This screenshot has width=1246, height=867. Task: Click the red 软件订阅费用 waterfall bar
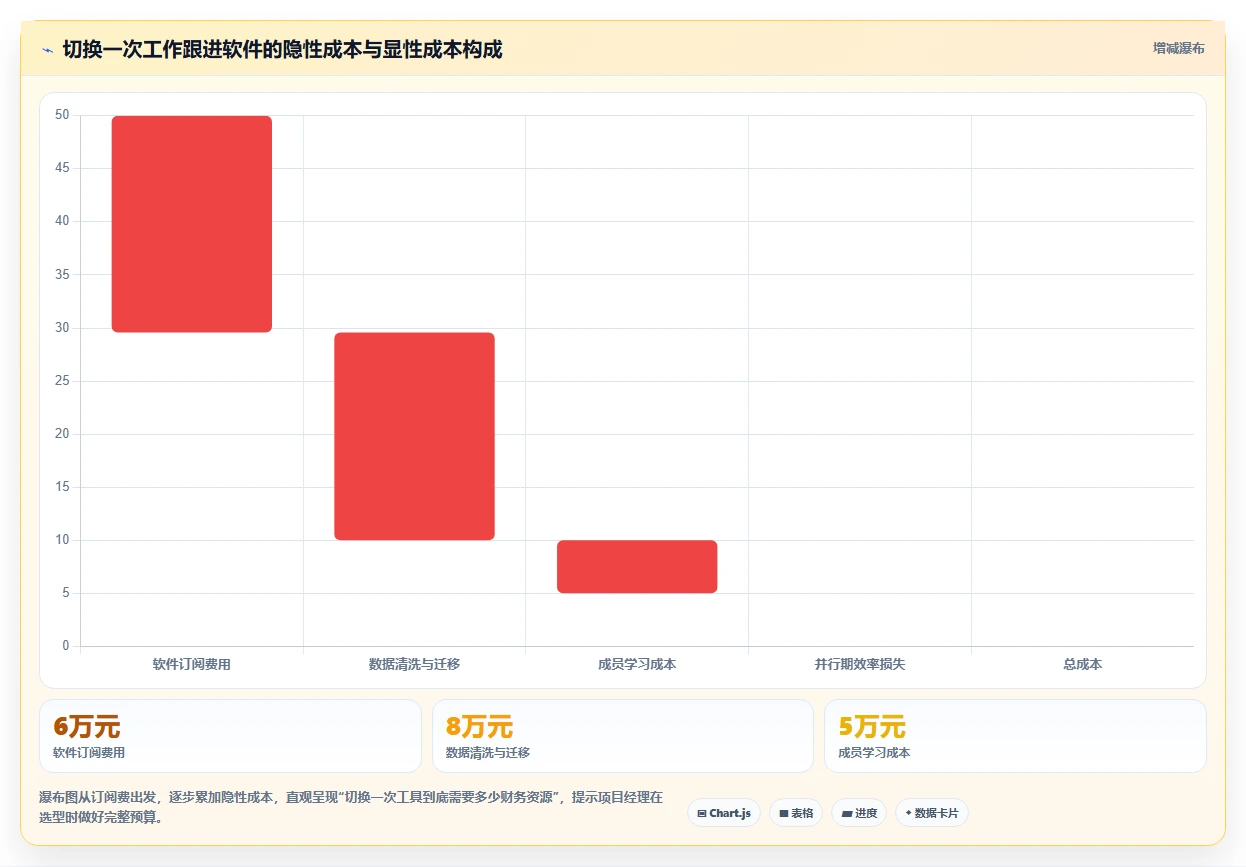coord(192,224)
